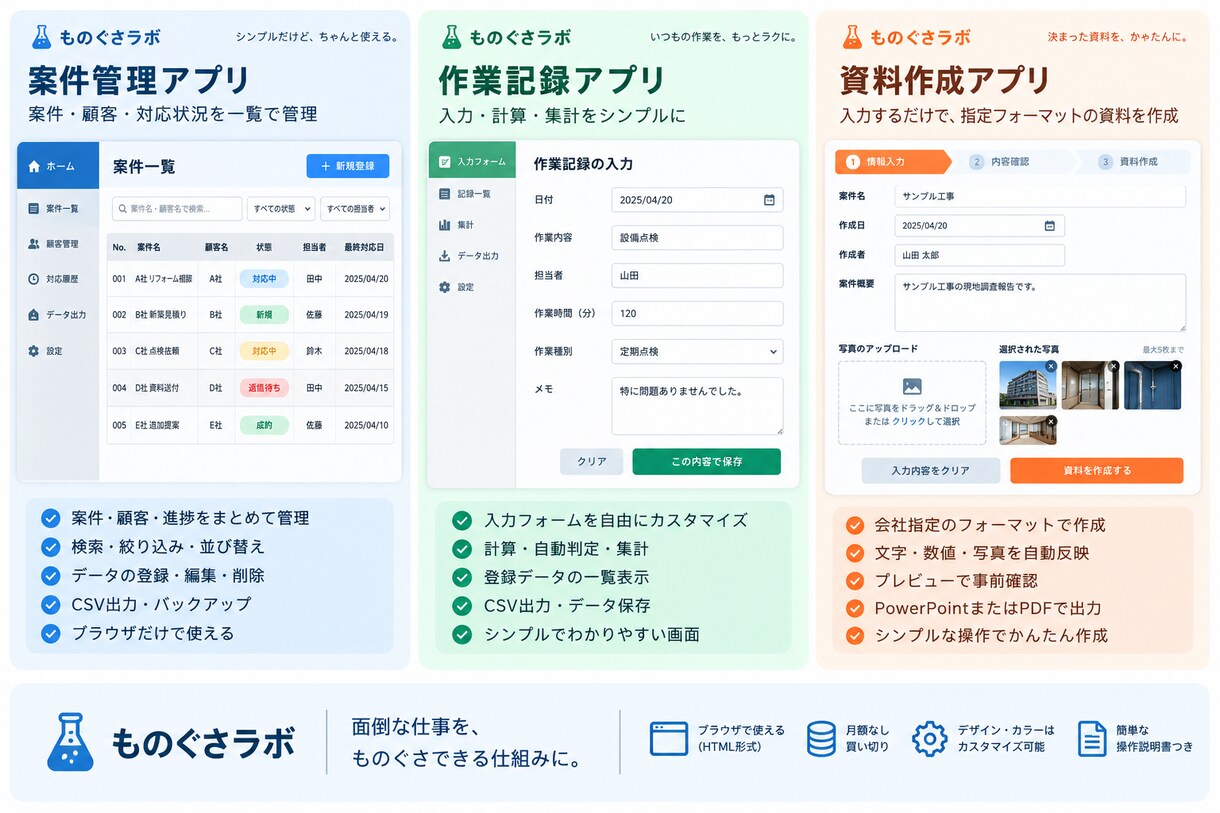Viewport: 1220px width, 813px height.
Task: Click the 新規登録 button
Action: coord(348,166)
